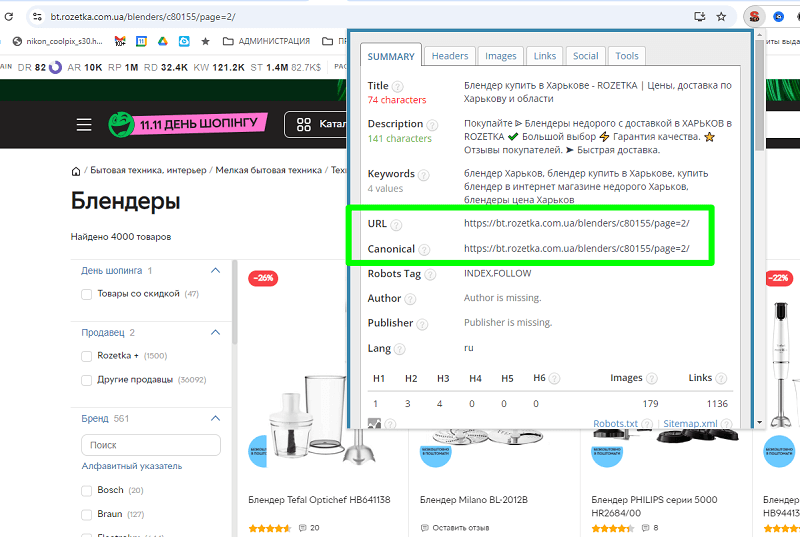Check the Rozetka + seller filter
Screen dimensions: 800x537
tap(87, 356)
